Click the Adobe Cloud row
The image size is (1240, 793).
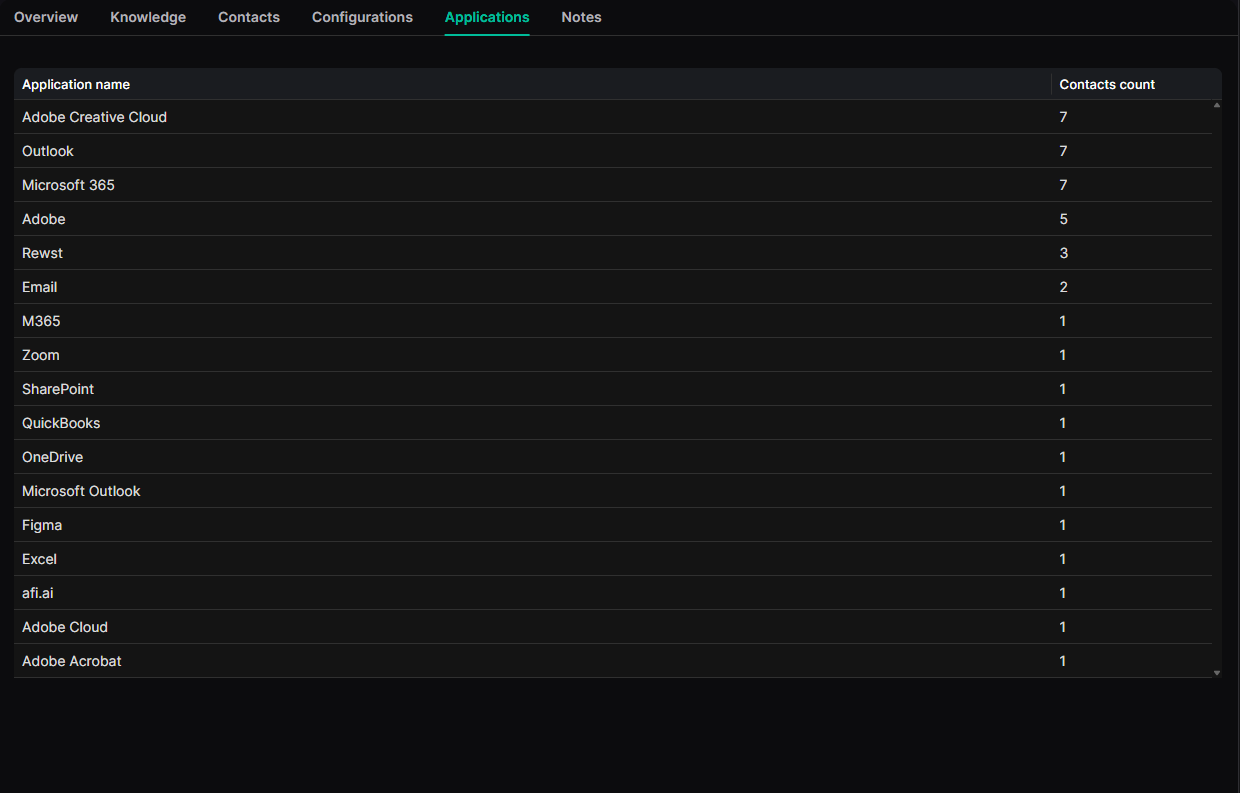[613, 627]
